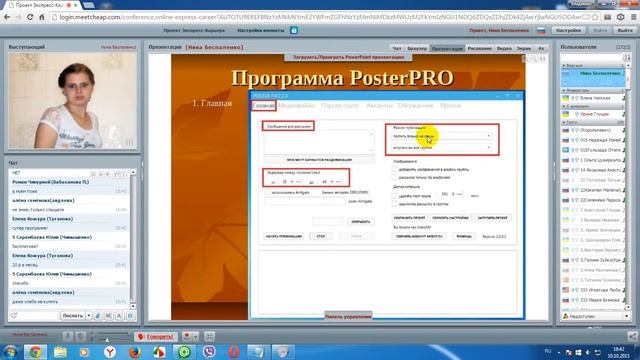This screenshot has height=360, width=640.
Task: Collapse the Модераторы group in users list
Action: pos(564,90)
